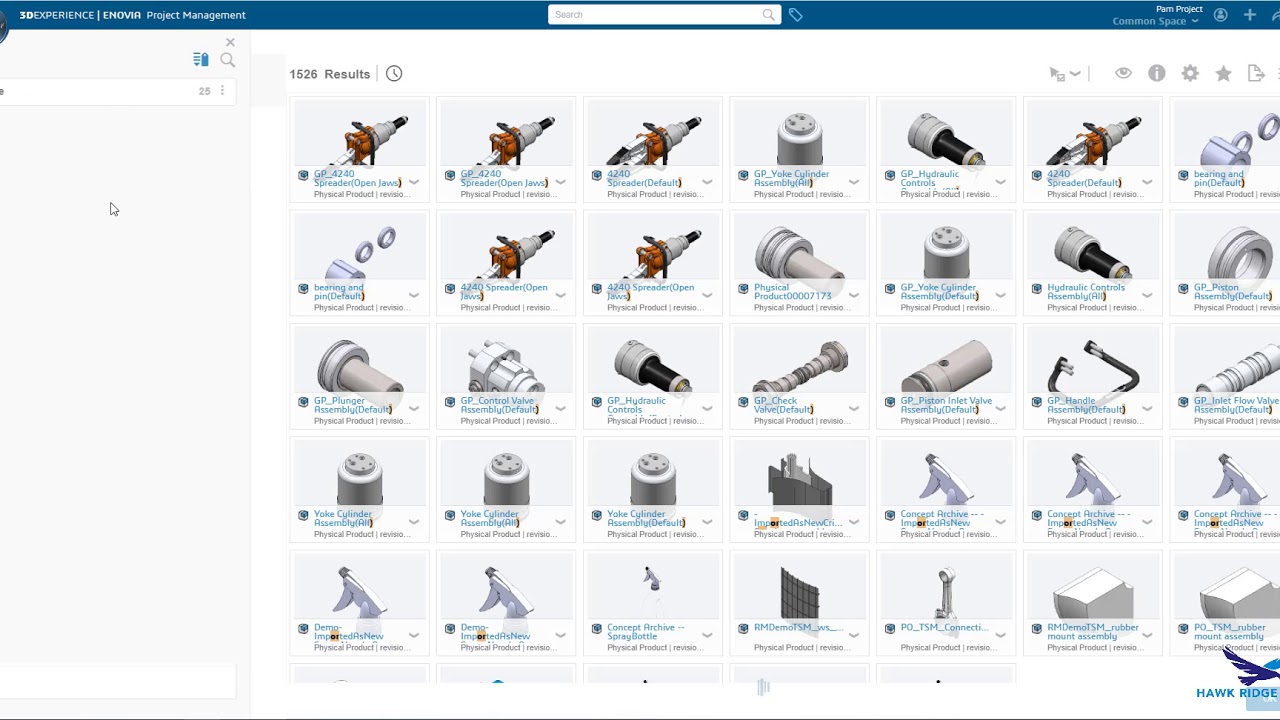Expand chevron on GP_Handle Assembly(Default) card
The height and width of the screenshot is (720, 1280).
pyautogui.click(x=1147, y=409)
